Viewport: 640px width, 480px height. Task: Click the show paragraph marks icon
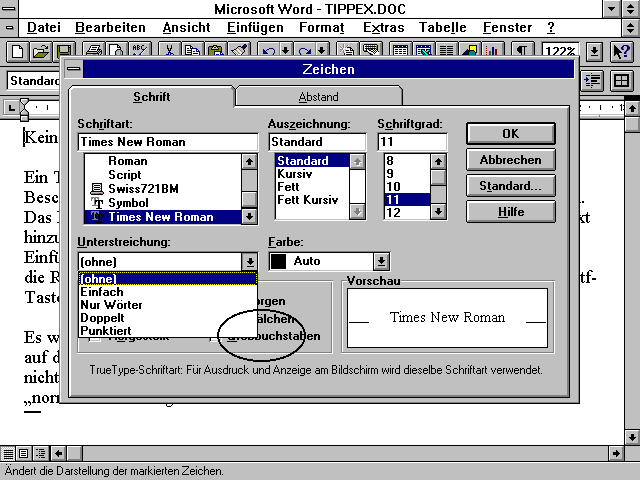click(x=524, y=51)
